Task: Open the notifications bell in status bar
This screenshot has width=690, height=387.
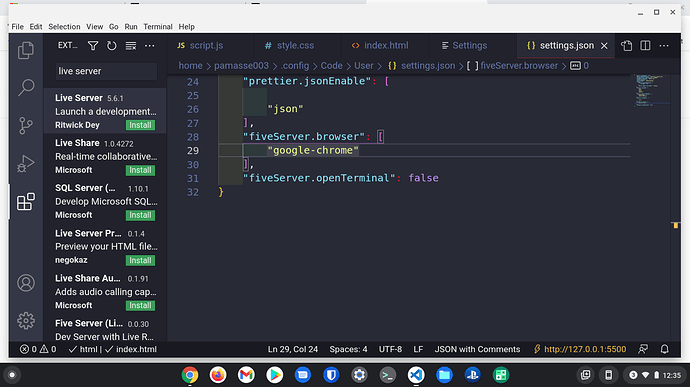Action: 664,349
